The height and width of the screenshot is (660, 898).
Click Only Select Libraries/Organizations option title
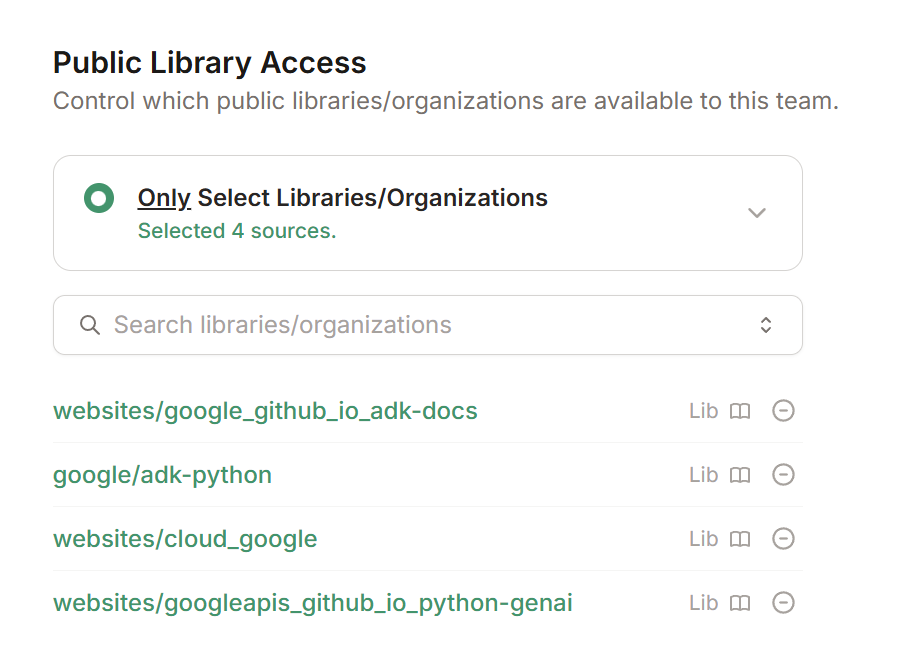click(x=342, y=198)
